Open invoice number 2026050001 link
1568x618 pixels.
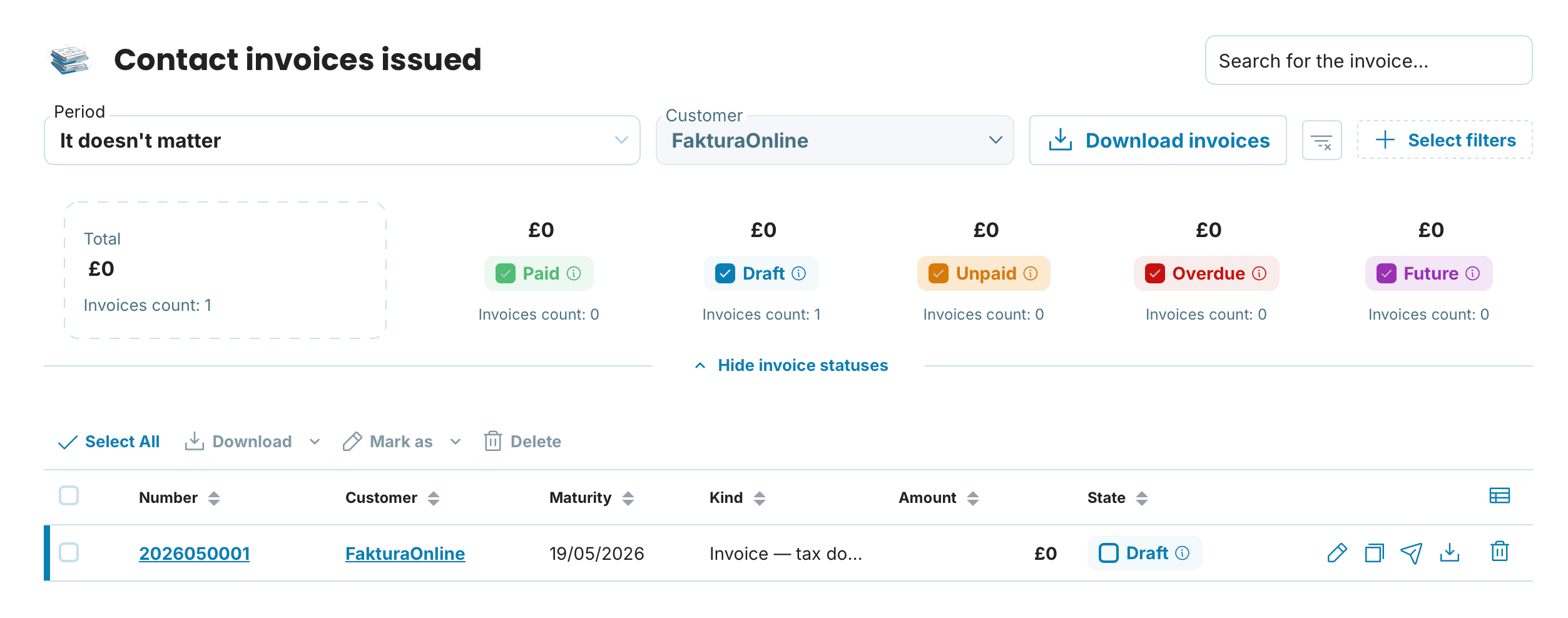194,554
